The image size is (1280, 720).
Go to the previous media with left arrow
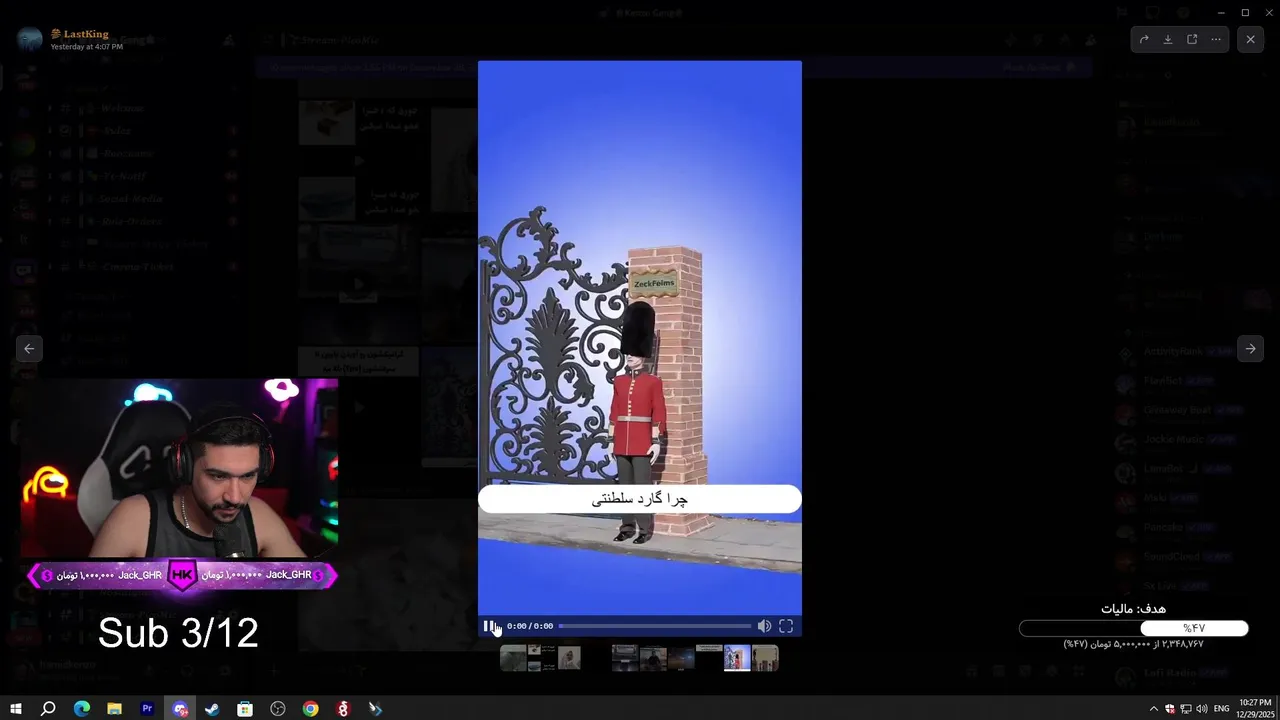tap(29, 348)
